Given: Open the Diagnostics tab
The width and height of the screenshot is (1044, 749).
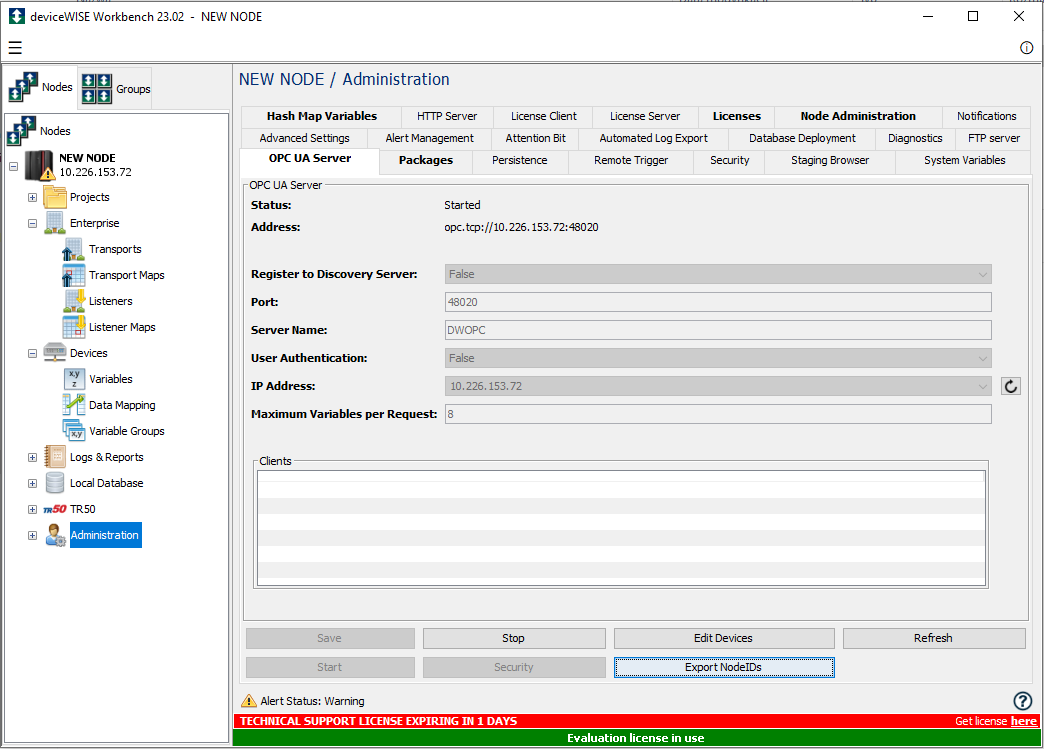Looking at the screenshot, I should [915, 138].
